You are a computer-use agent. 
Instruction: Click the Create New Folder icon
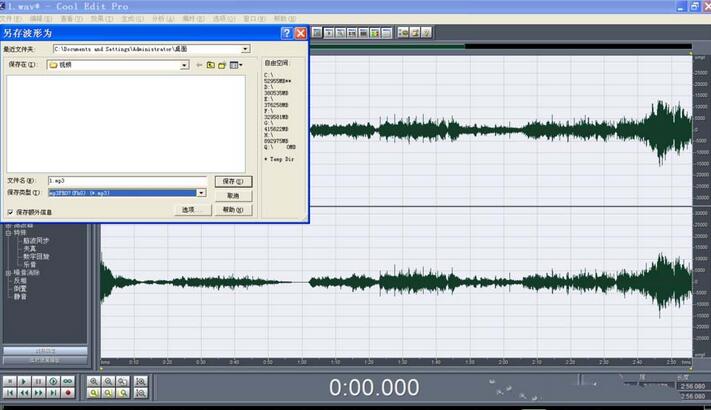pyautogui.click(x=223, y=65)
